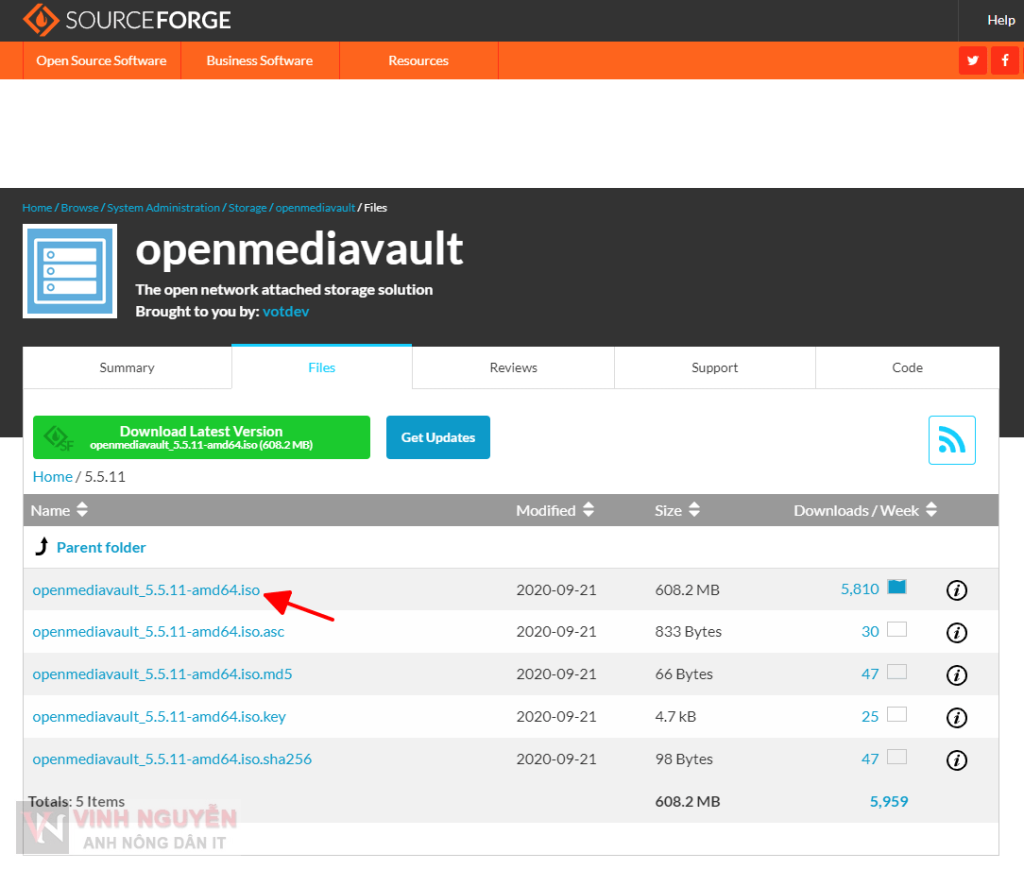This screenshot has width=1024, height=870.
Task: Download openmediavault_5.5.11-amd64.iso.md5
Action: point(163,674)
